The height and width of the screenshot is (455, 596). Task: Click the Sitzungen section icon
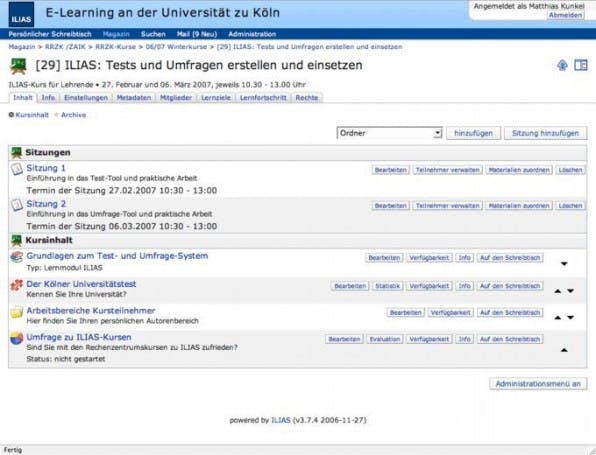click(16, 152)
